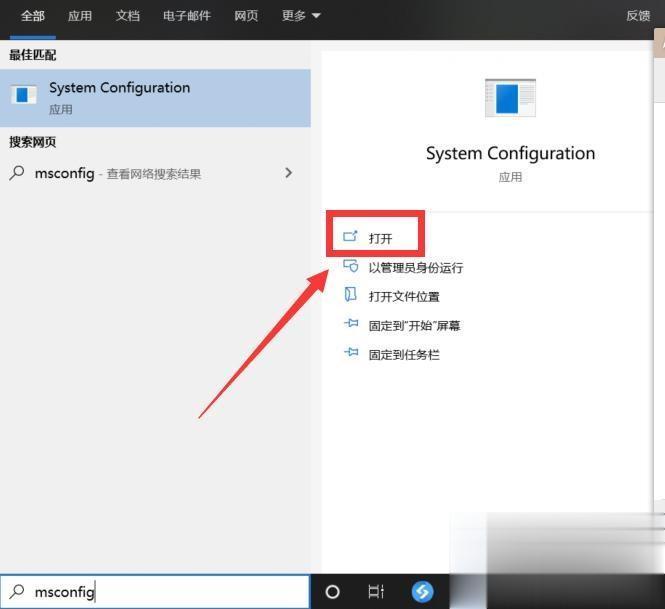Screen dimensions: 665x609
Task: Switch to the 电子邮件 search tab
Action: click(x=187, y=16)
